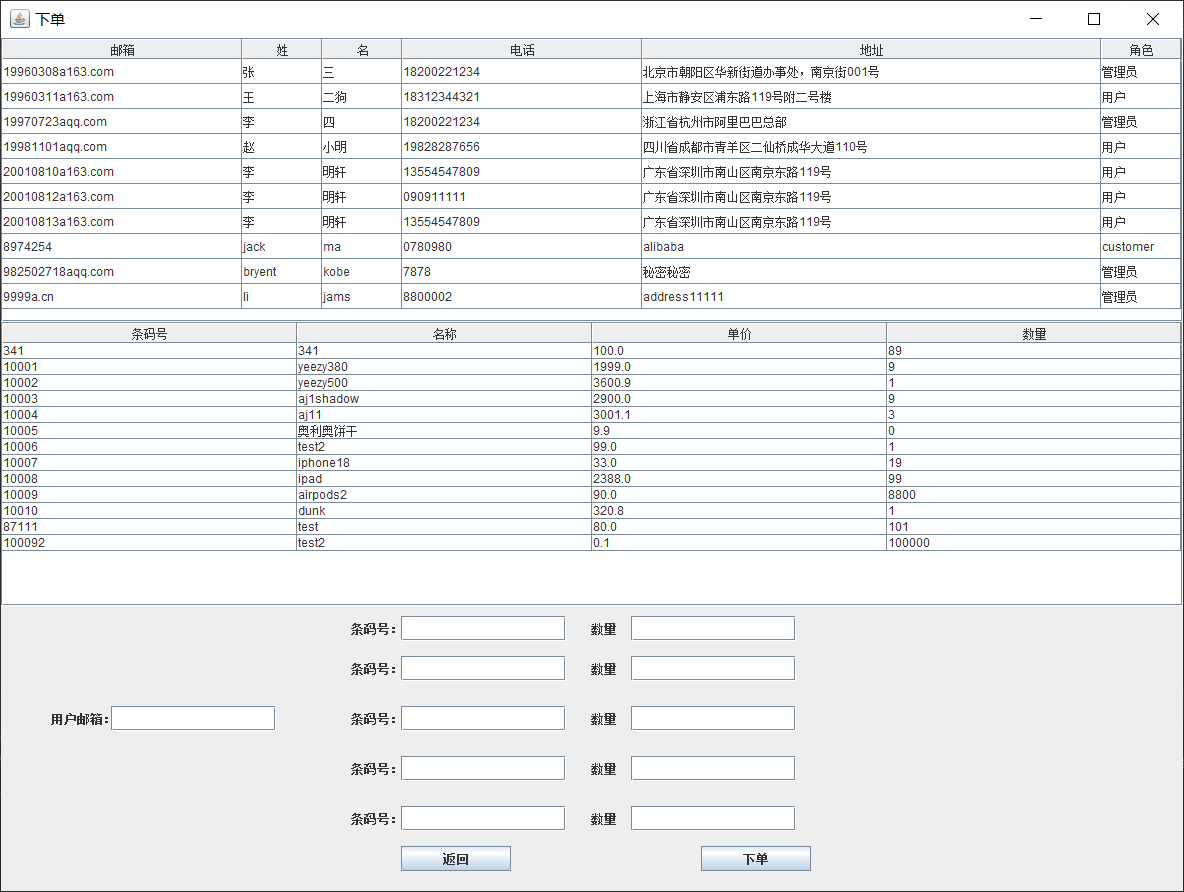The image size is (1184, 892).
Task: Select the product row 奥利奥饼干
Action: point(400,430)
